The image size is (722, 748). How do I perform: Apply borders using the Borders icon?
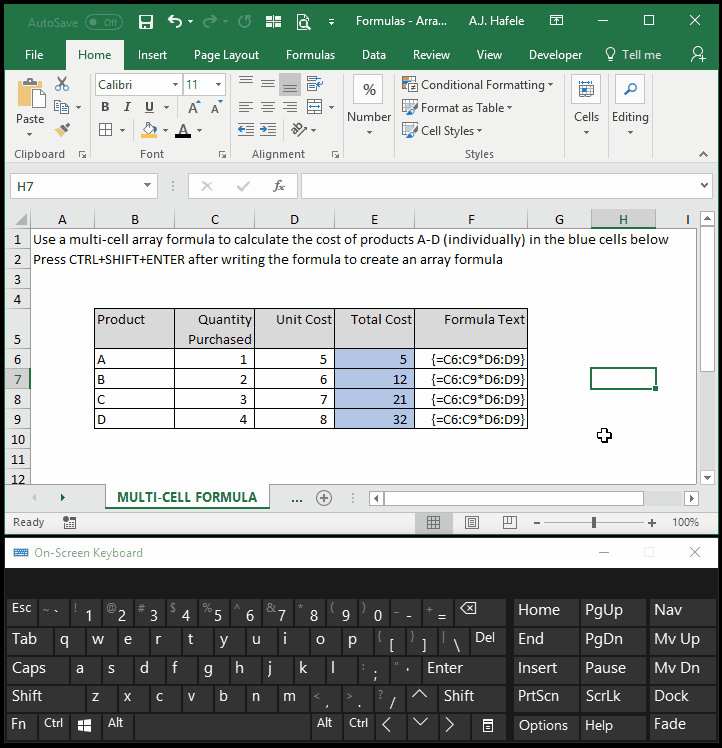click(105, 130)
